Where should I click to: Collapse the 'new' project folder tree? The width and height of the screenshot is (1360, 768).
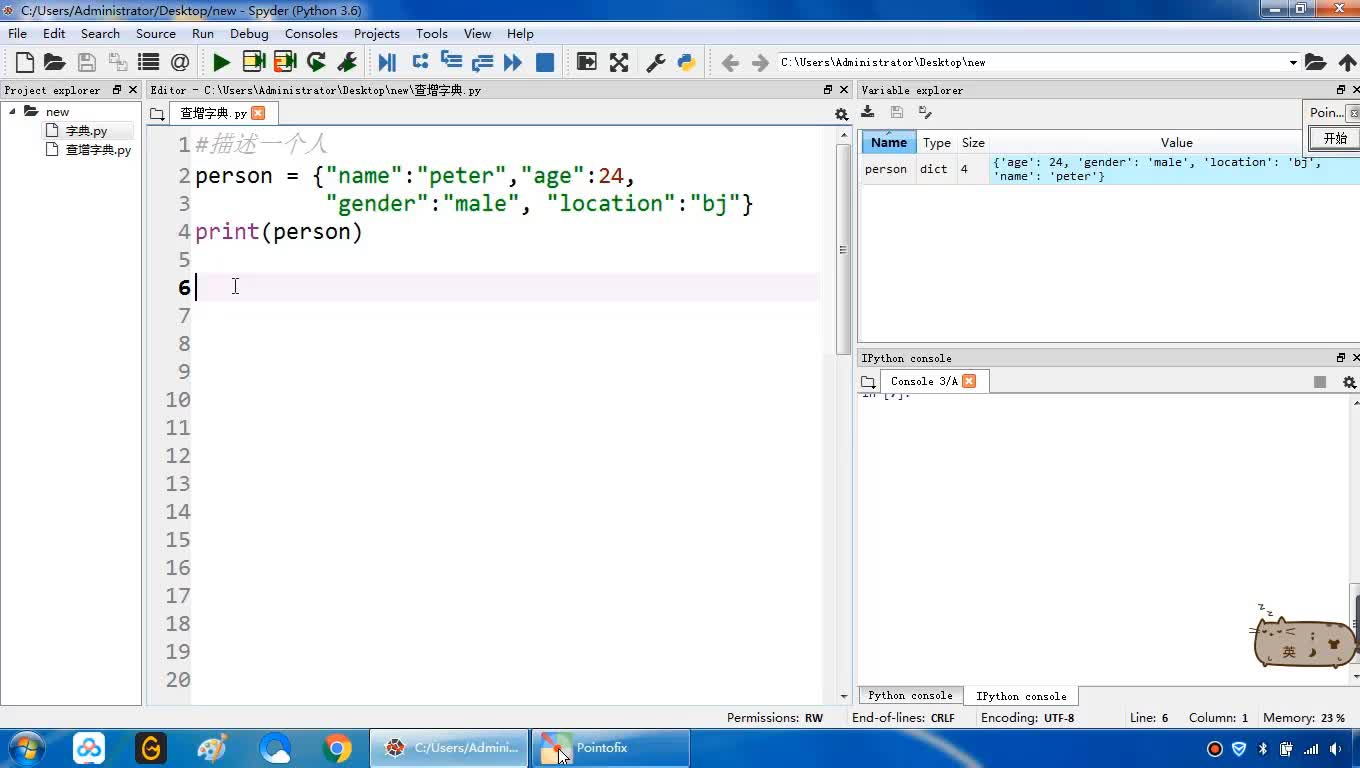(x=13, y=111)
